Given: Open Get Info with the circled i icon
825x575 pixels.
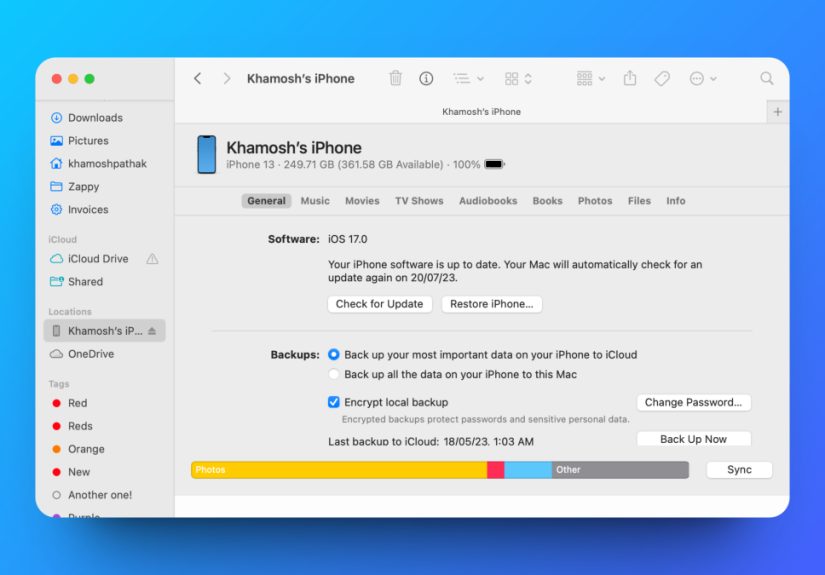Looking at the screenshot, I should click(426, 78).
